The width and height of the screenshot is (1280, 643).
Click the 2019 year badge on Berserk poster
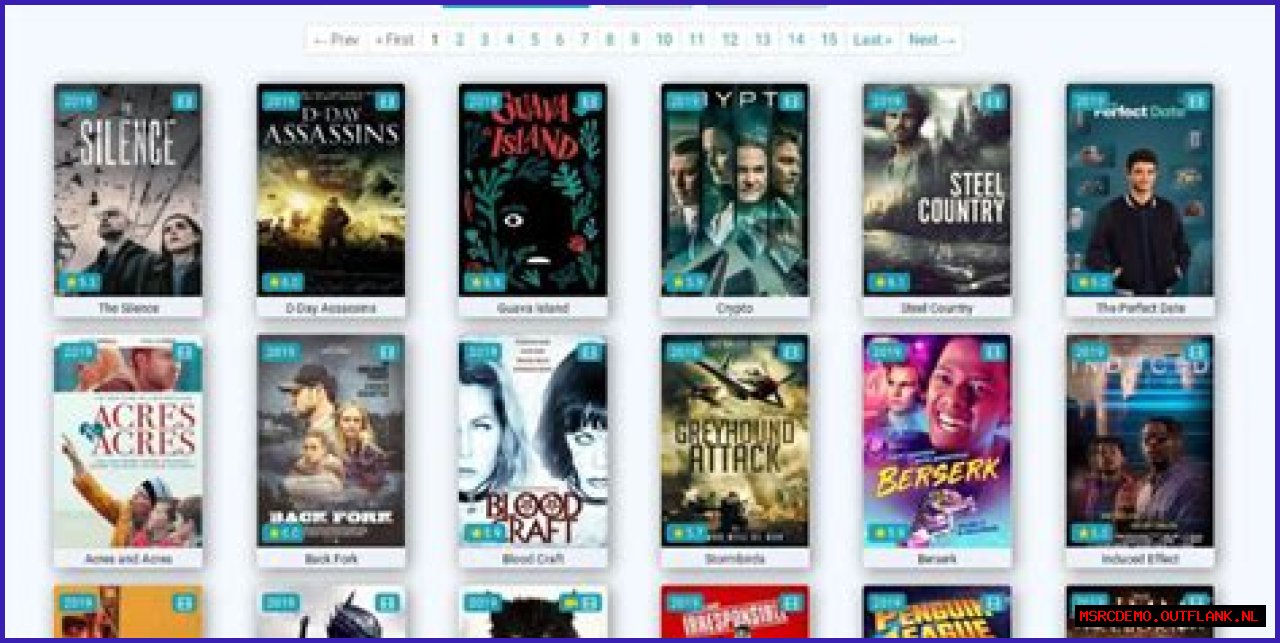[887, 352]
